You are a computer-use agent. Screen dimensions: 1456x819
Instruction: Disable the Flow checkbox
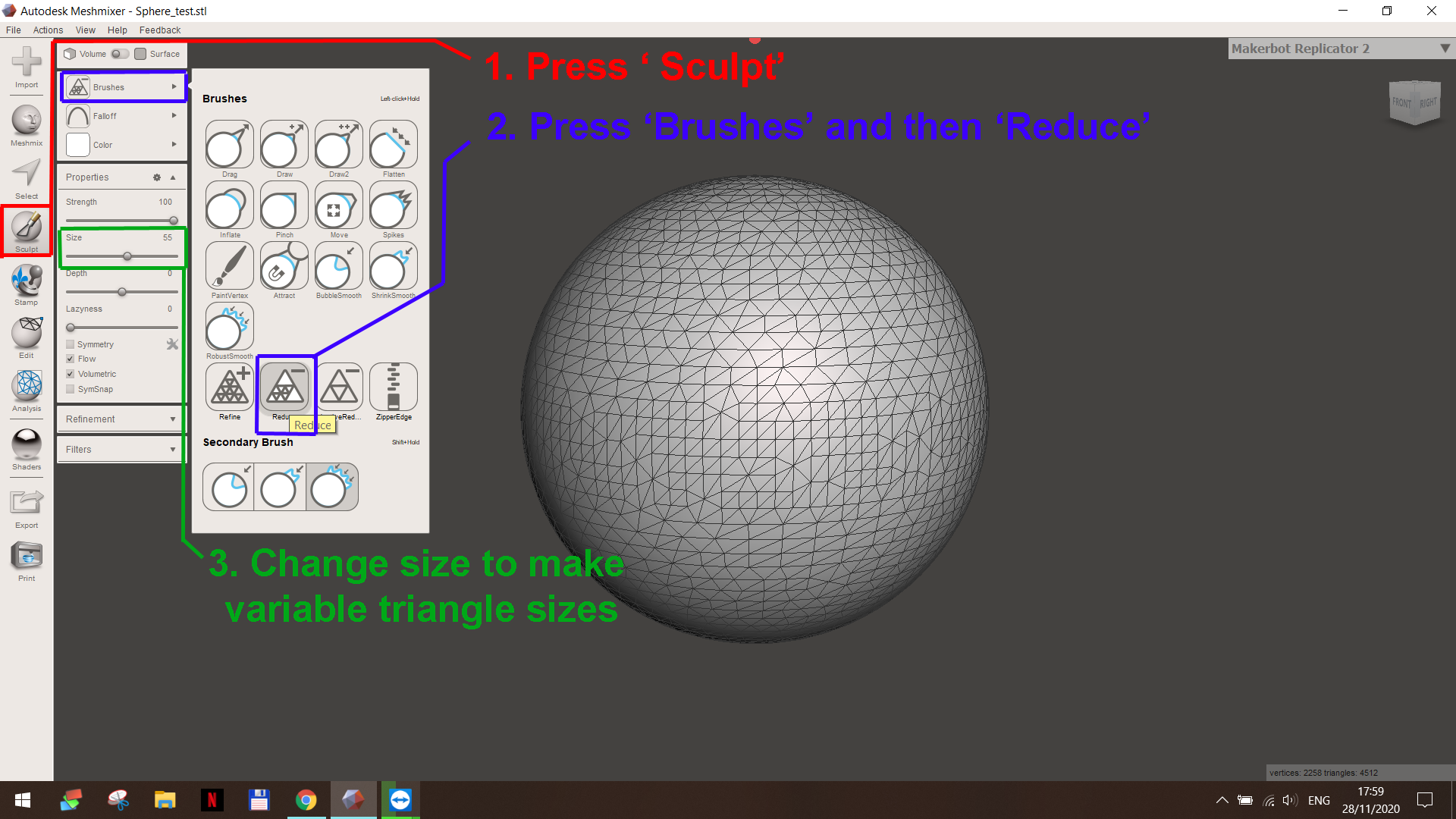coord(71,358)
